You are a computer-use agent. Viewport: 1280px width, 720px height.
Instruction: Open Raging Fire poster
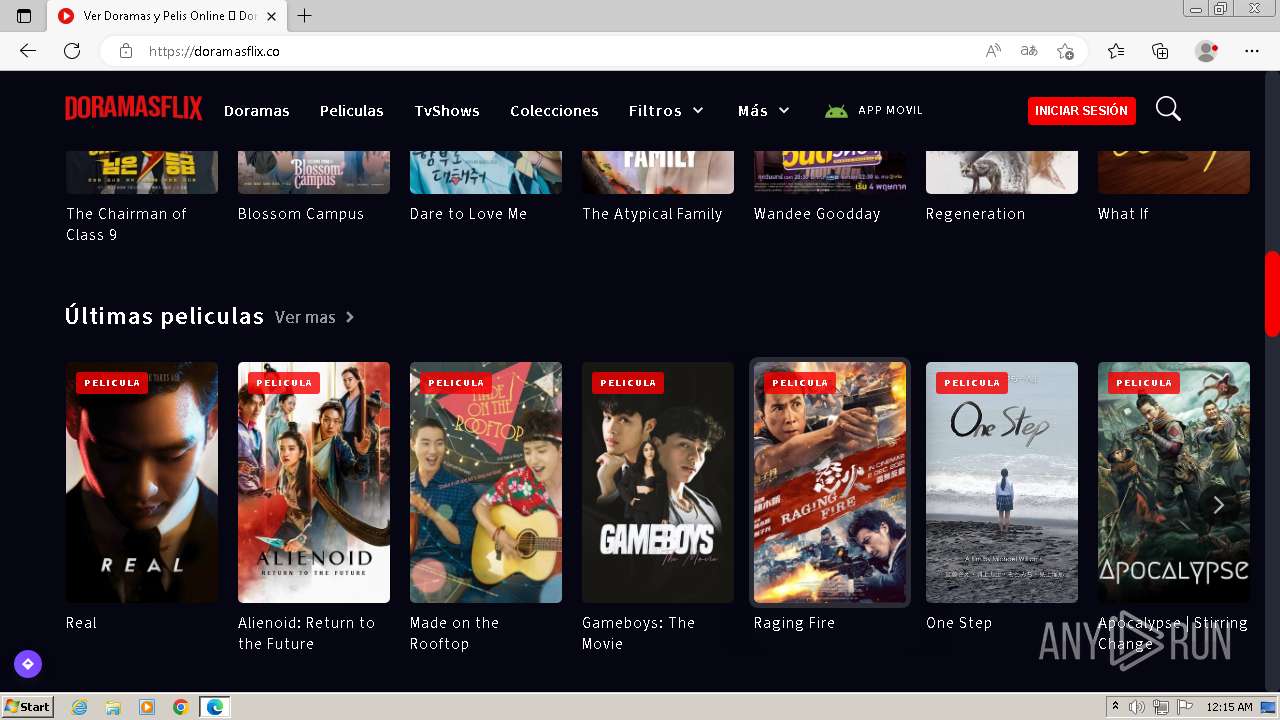click(830, 482)
